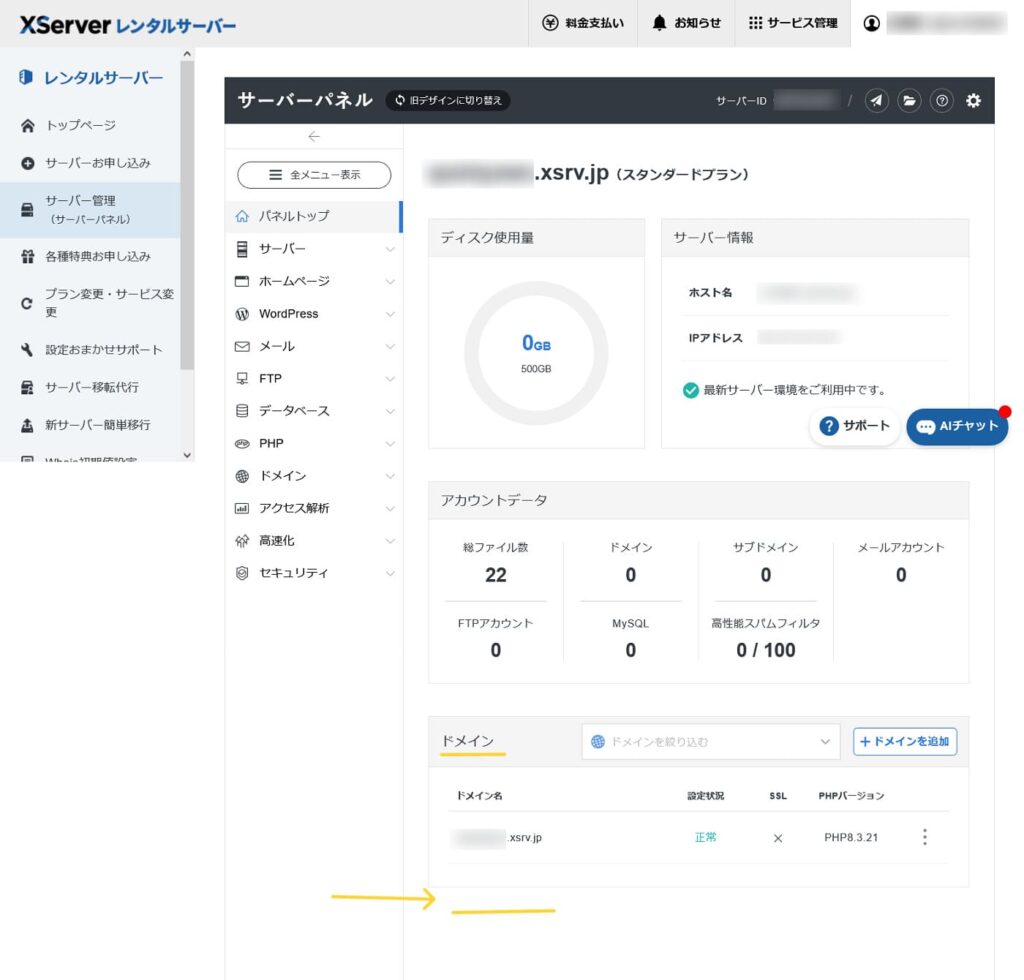Screen dimensions: 1024x980
Task: Open the help question mark icon in header
Action: coord(942,101)
